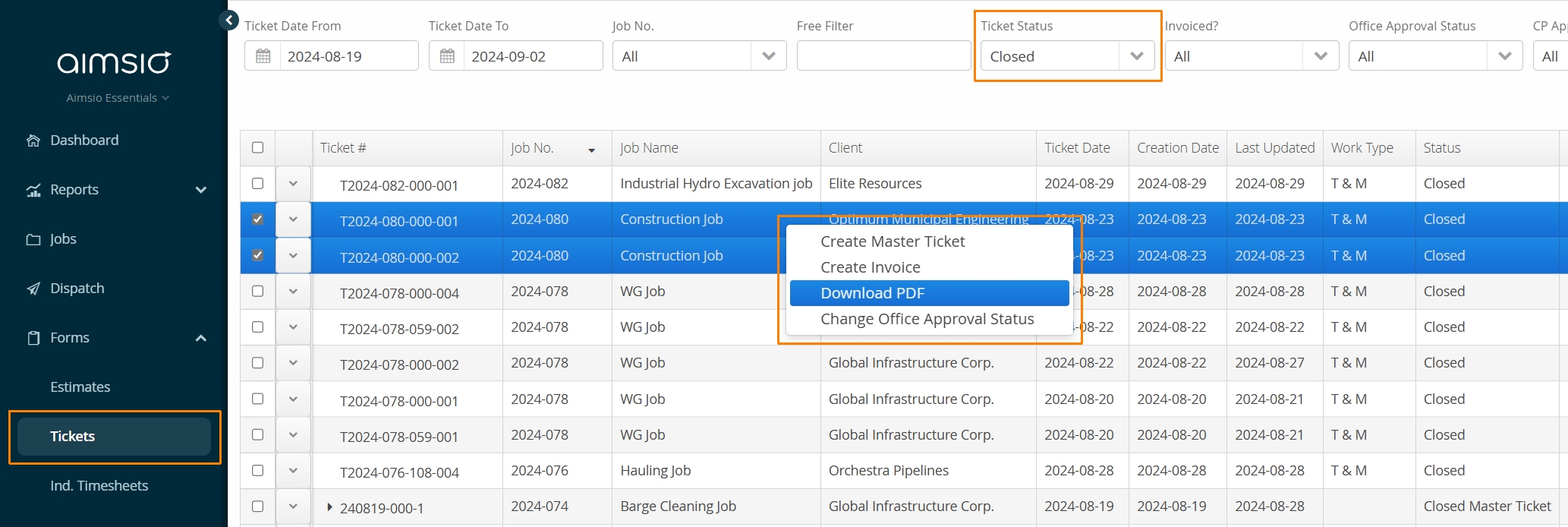
Task: Collapse the sidebar with the arrow icon
Action: click(229, 20)
